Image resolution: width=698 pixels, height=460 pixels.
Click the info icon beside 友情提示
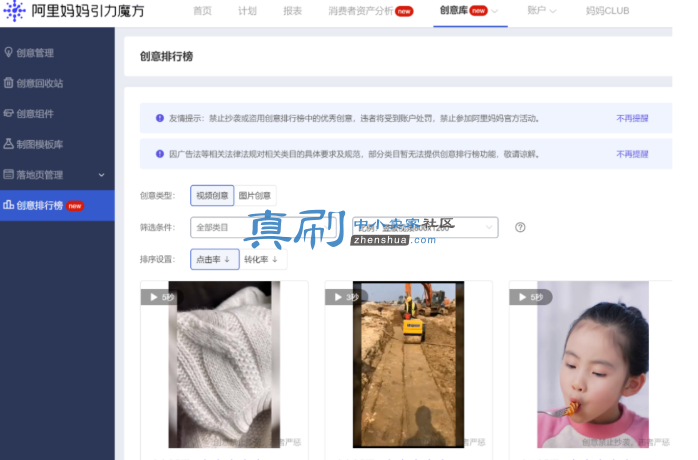coord(160,118)
